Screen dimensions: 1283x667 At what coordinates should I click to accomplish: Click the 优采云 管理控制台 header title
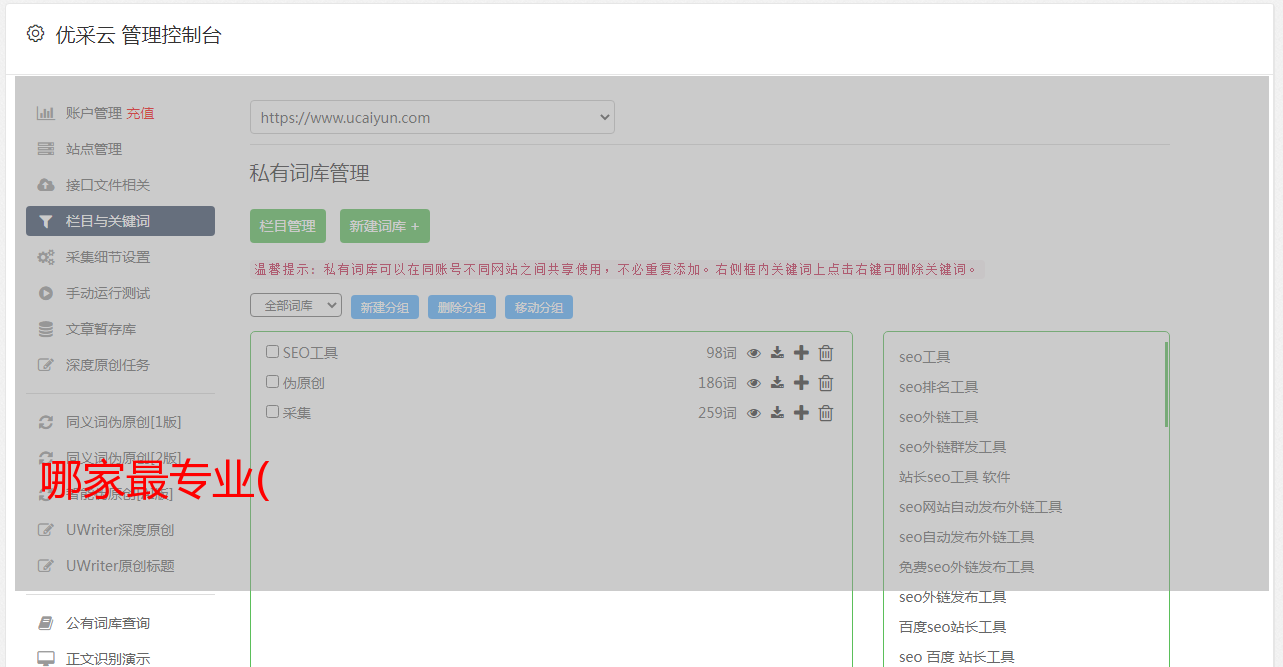[x=138, y=35]
